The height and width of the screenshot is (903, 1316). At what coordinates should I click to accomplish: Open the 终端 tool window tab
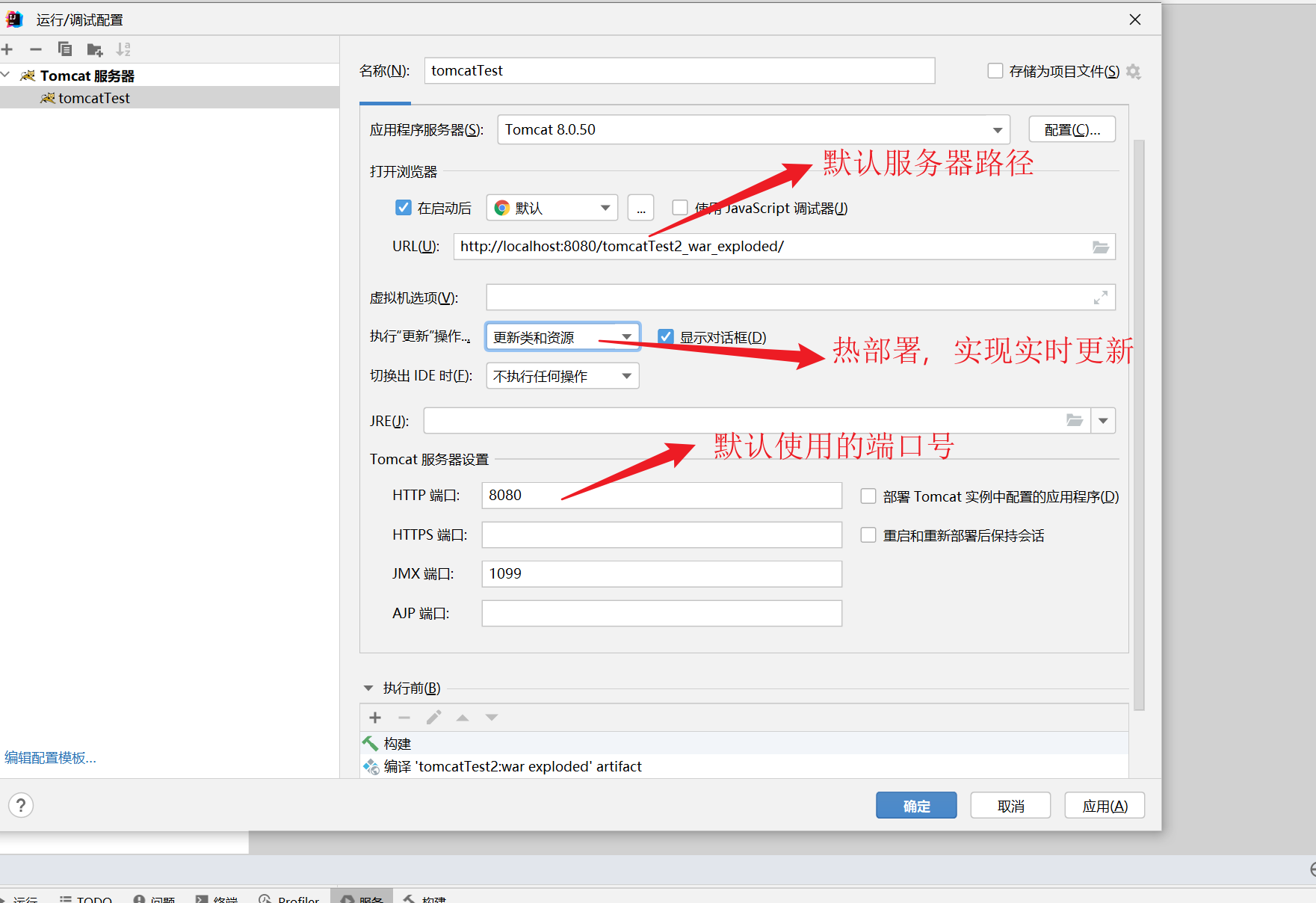217,899
